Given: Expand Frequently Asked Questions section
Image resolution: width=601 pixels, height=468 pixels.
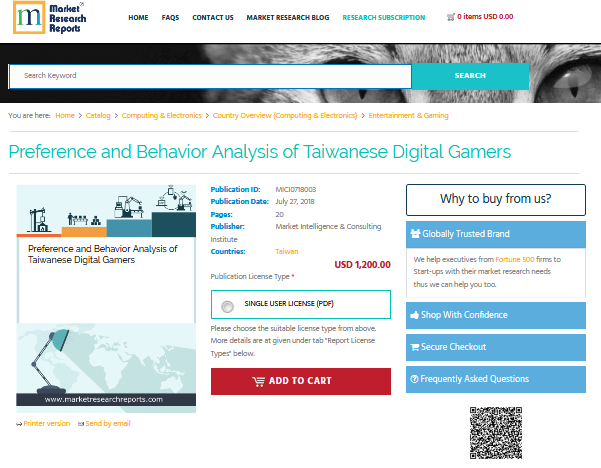Looking at the screenshot, I should point(496,379).
